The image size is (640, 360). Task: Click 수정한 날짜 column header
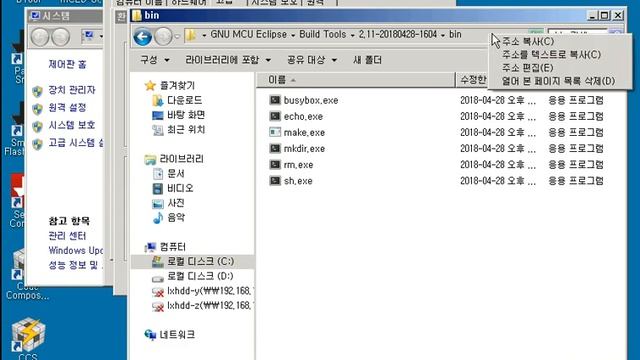[x=472, y=80]
